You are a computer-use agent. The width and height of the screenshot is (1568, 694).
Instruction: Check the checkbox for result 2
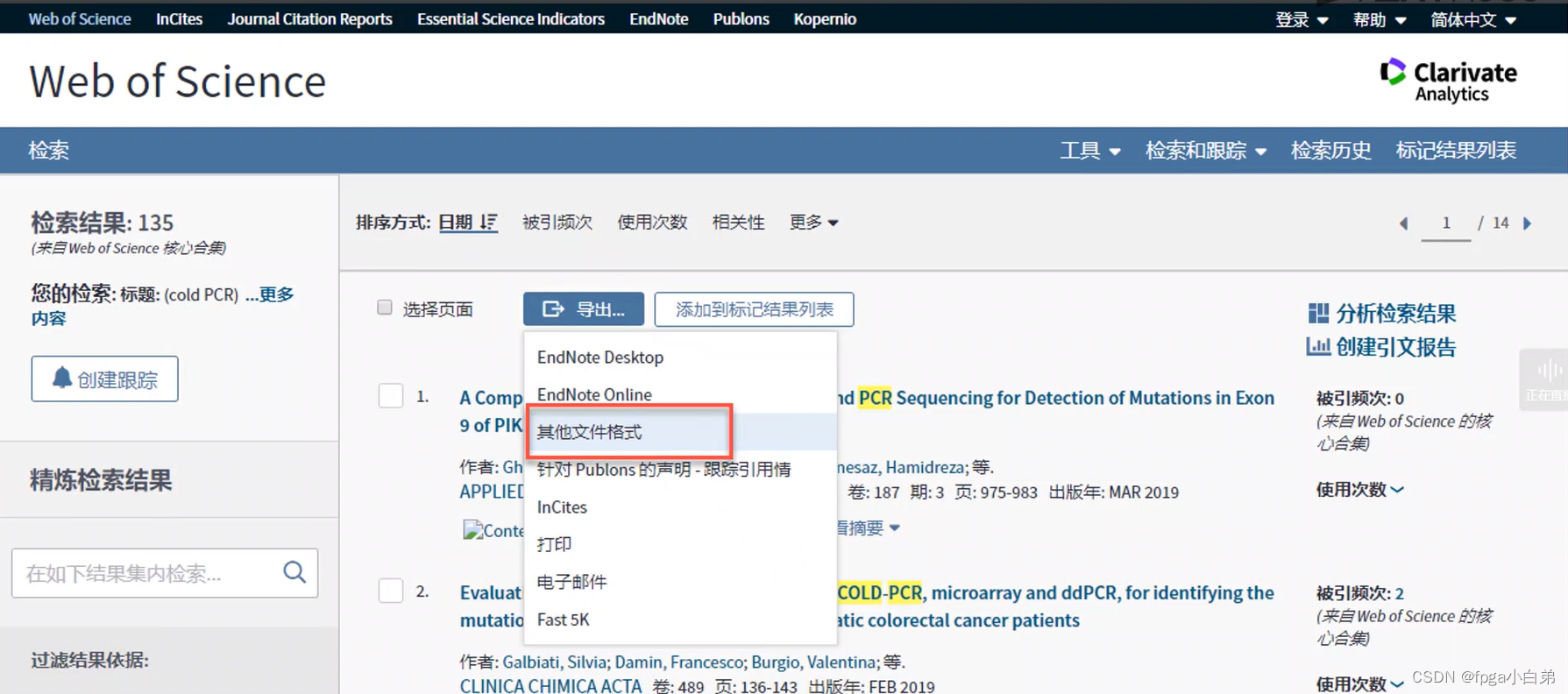click(x=391, y=591)
